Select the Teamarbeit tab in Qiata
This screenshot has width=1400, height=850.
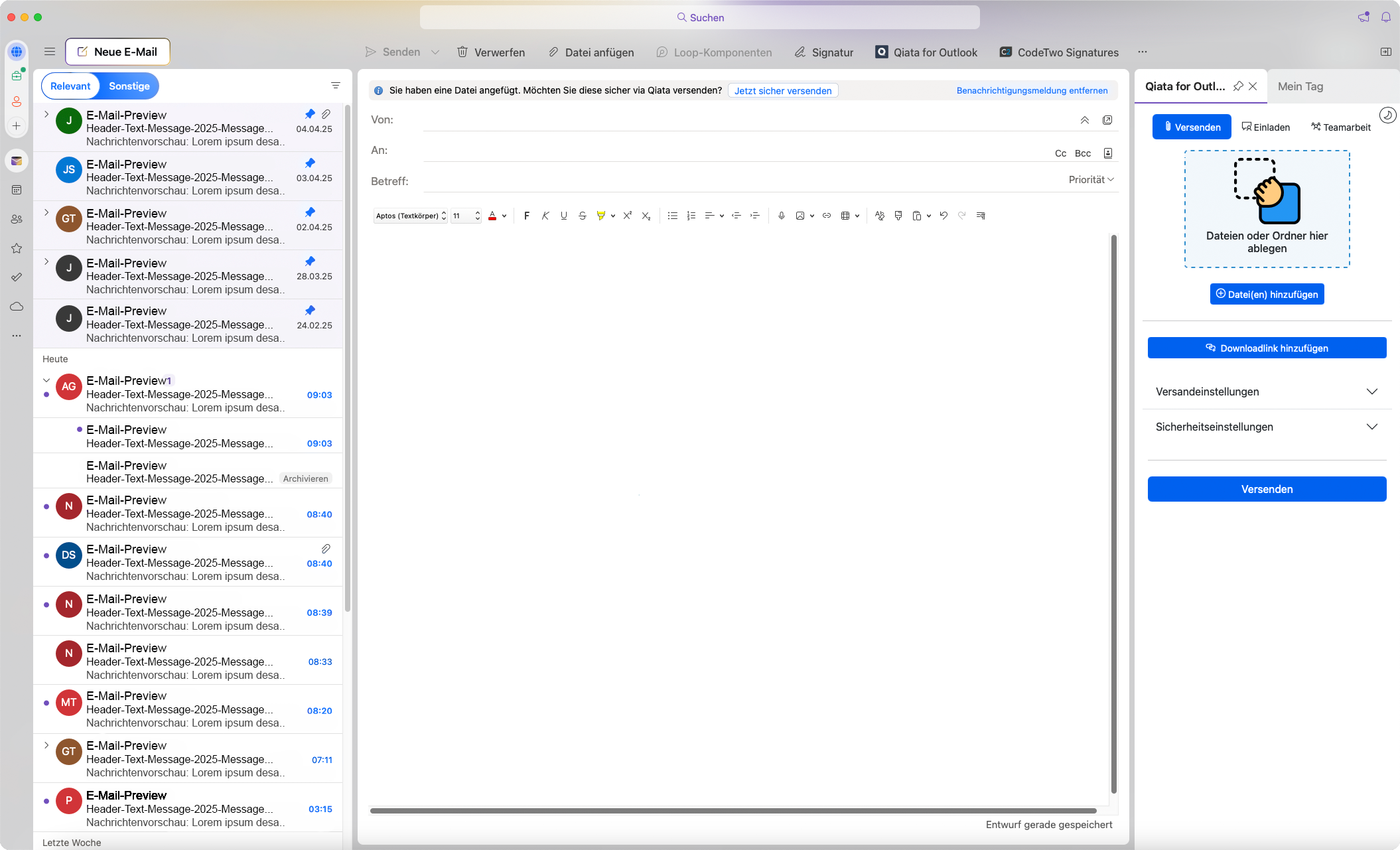(1340, 127)
